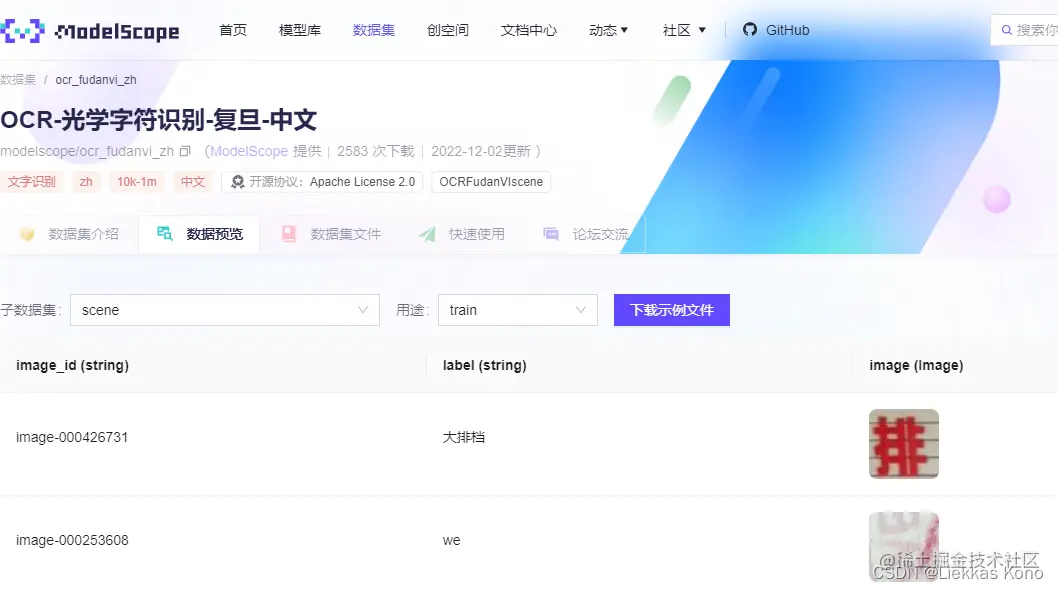The width and height of the screenshot is (1058, 589).
Task: Switch to the 模型库 menu item
Action: pyautogui.click(x=299, y=30)
